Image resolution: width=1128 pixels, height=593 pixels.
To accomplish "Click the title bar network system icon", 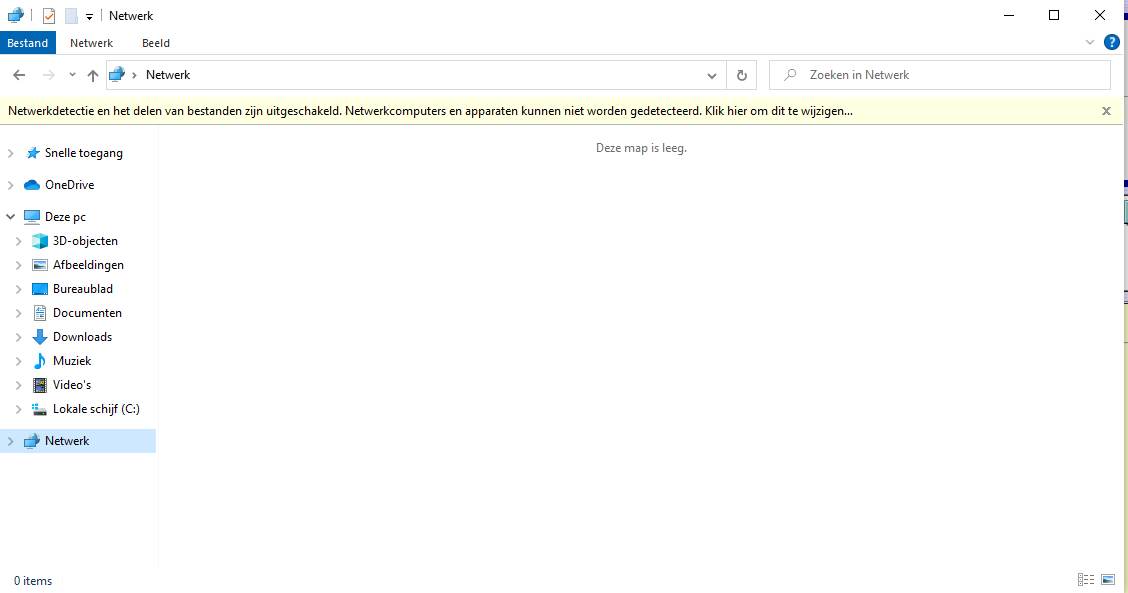I will (x=15, y=15).
